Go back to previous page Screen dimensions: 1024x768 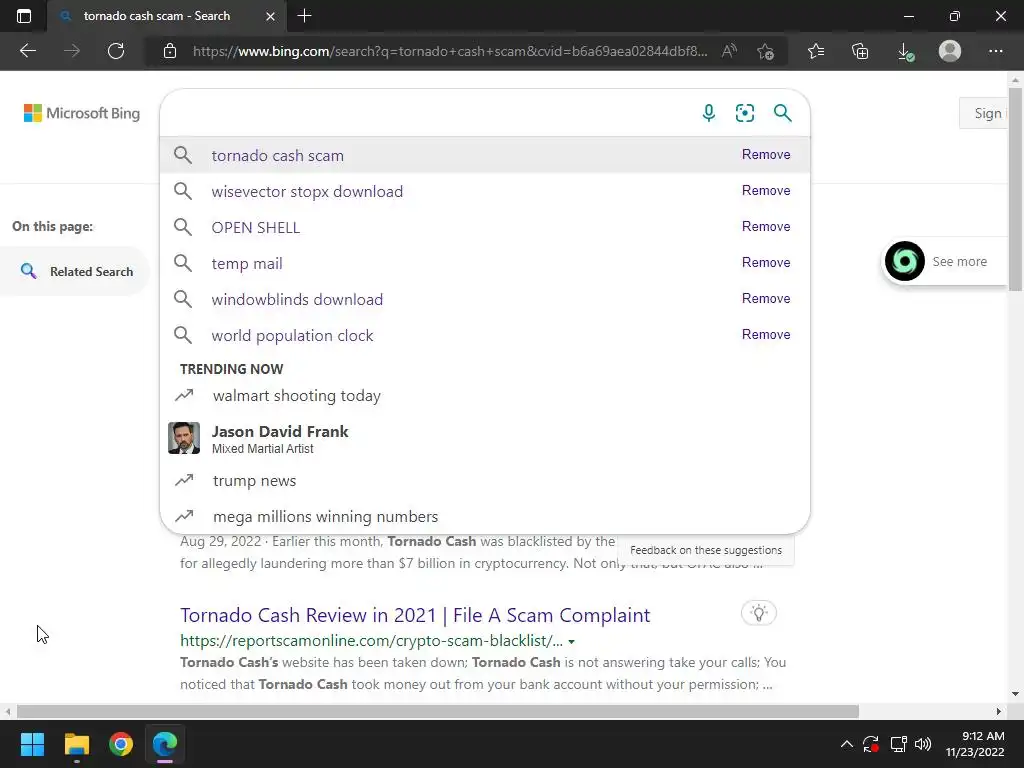click(x=28, y=51)
